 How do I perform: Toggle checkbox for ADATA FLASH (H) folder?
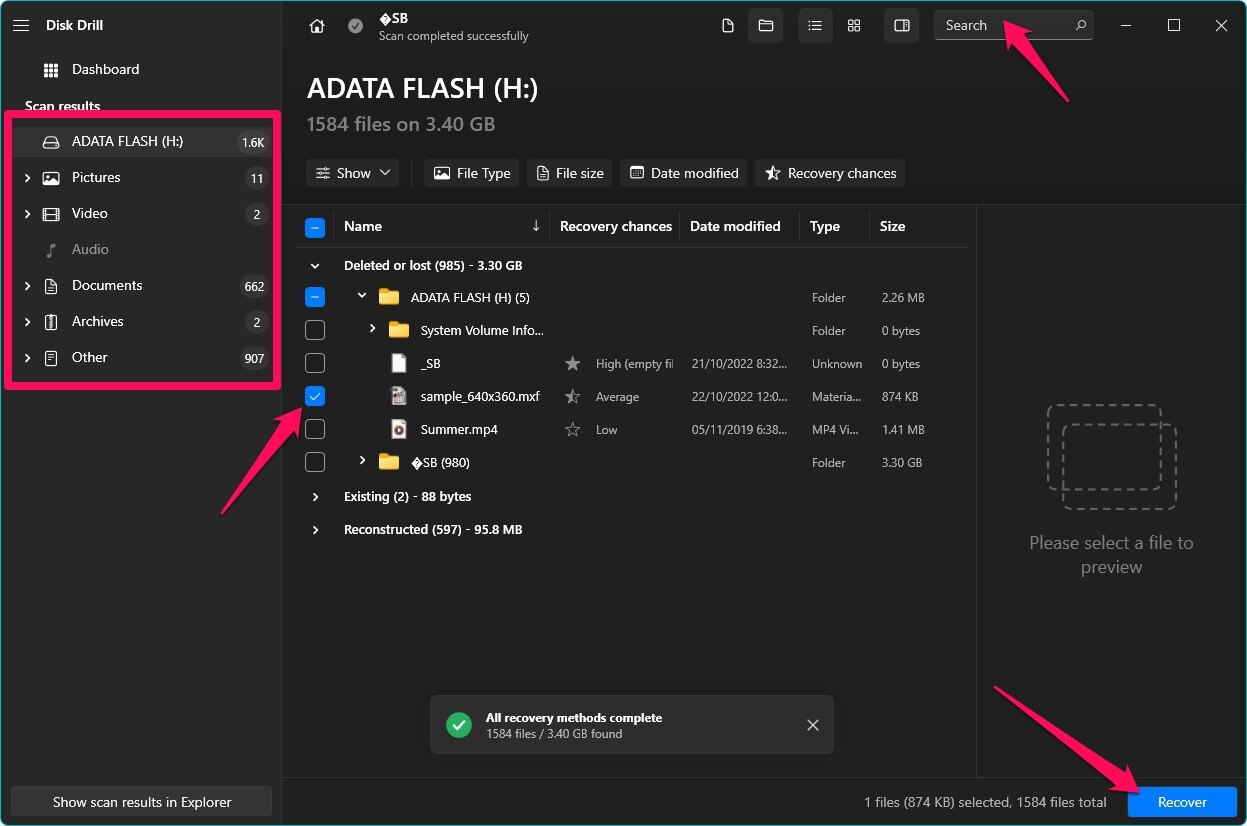click(315, 297)
